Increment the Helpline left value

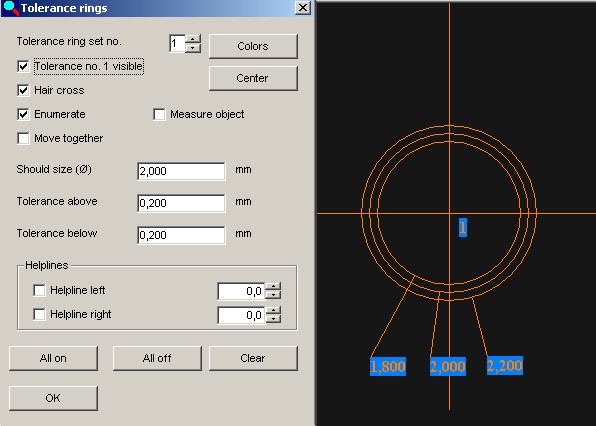click(x=273, y=287)
